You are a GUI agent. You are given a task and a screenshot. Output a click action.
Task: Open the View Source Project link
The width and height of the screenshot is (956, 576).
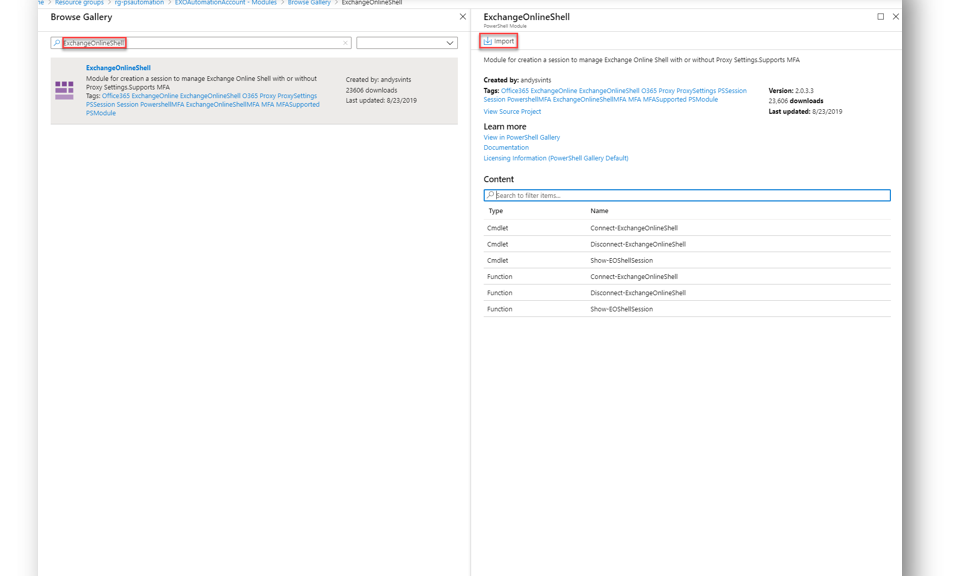point(512,112)
